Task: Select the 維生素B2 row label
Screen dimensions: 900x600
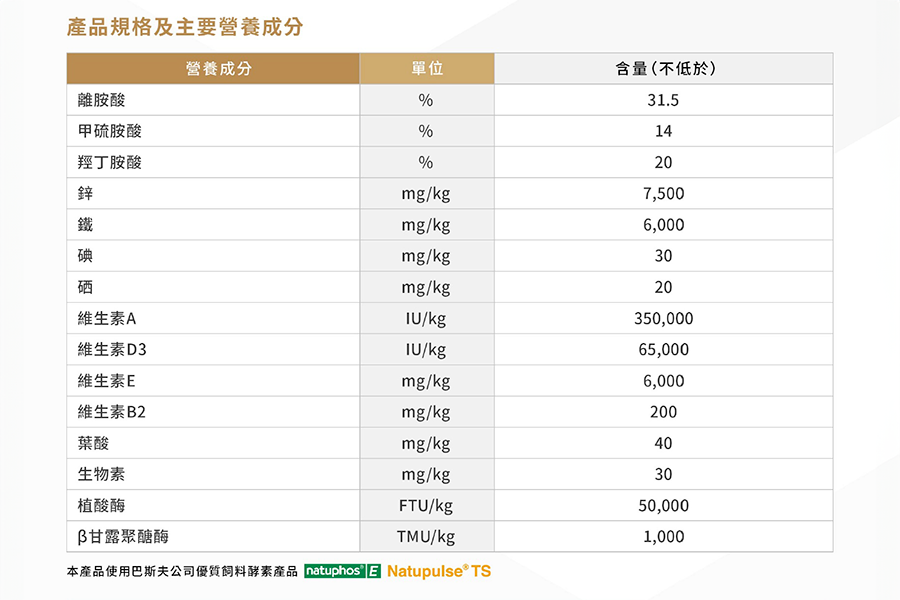Action: coord(112,411)
